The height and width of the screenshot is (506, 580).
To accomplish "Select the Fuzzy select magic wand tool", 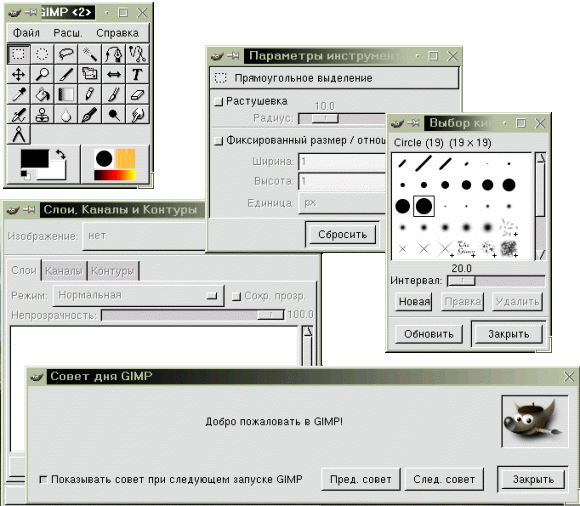I will [x=90, y=54].
